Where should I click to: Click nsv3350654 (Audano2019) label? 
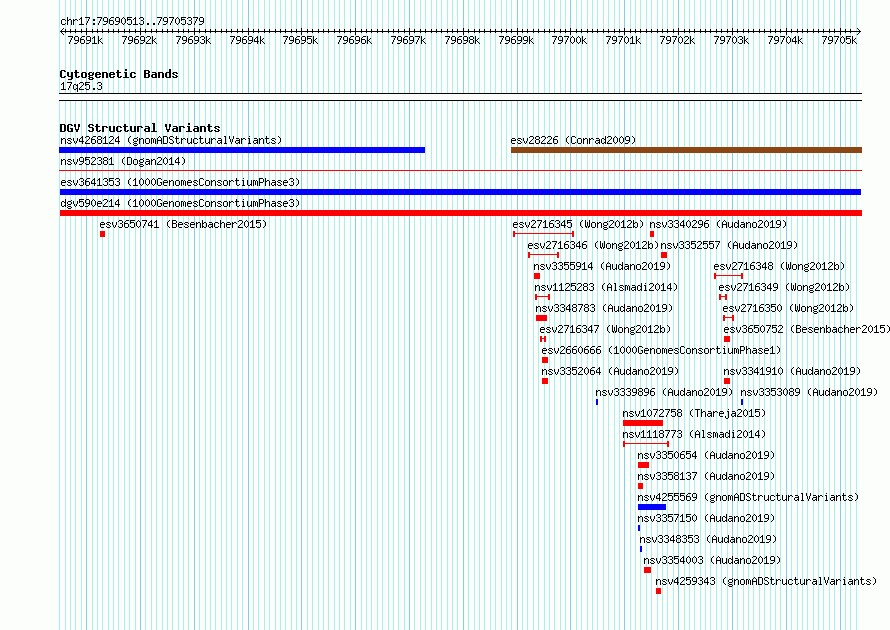[706, 455]
